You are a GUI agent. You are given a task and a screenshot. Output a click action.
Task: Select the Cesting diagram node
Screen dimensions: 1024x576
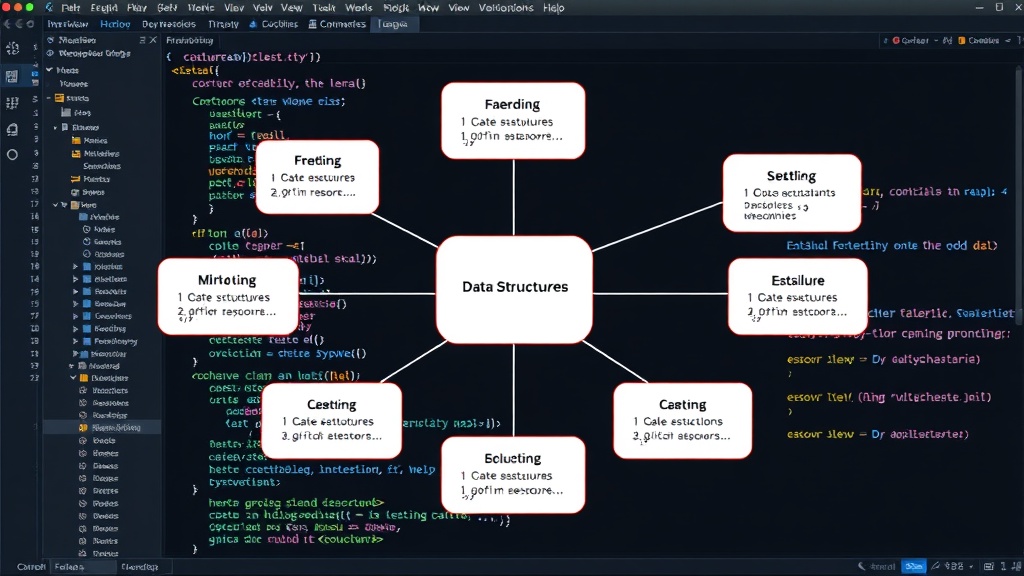point(332,421)
